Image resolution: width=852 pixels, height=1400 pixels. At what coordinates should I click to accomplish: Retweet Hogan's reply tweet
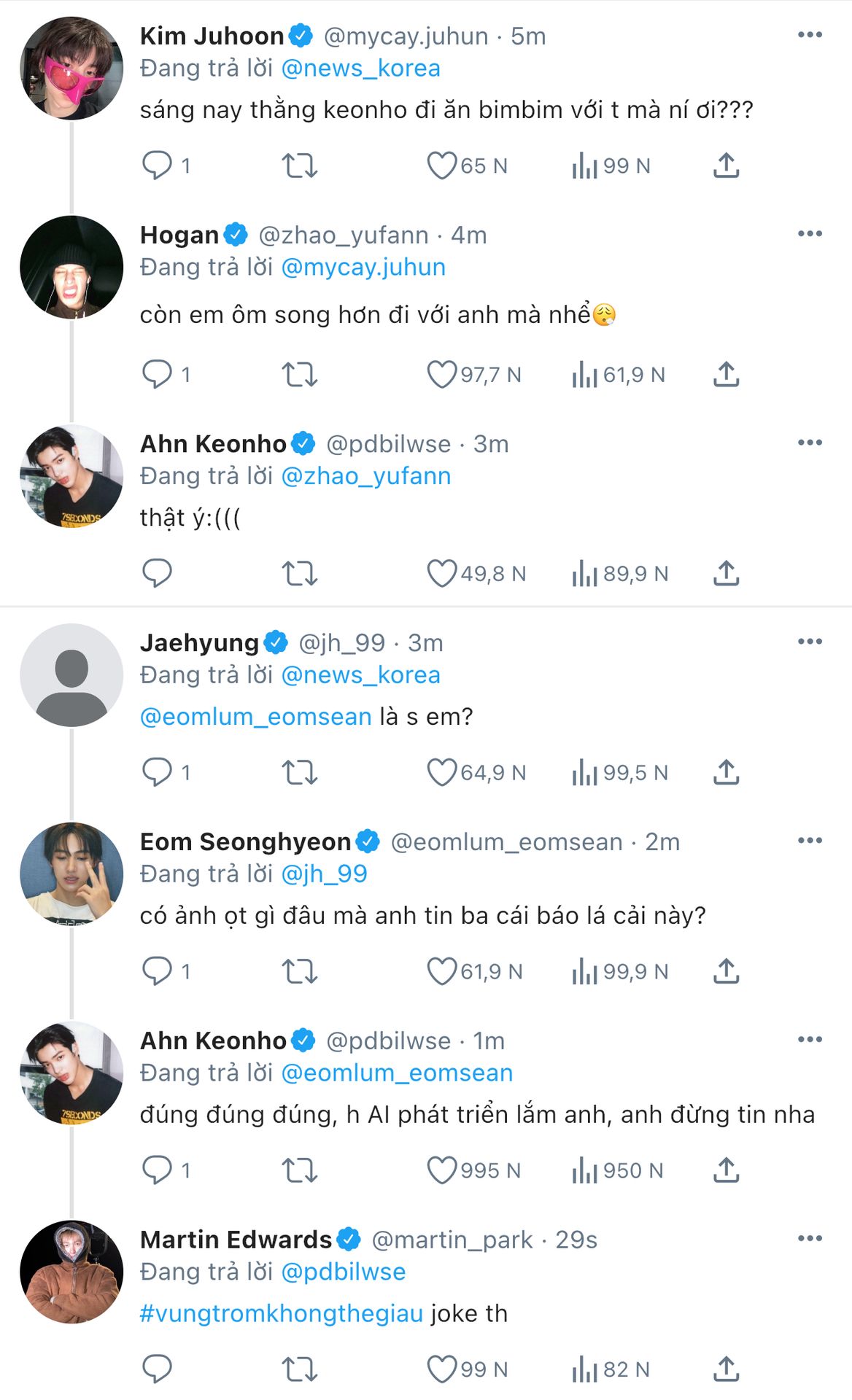299,374
